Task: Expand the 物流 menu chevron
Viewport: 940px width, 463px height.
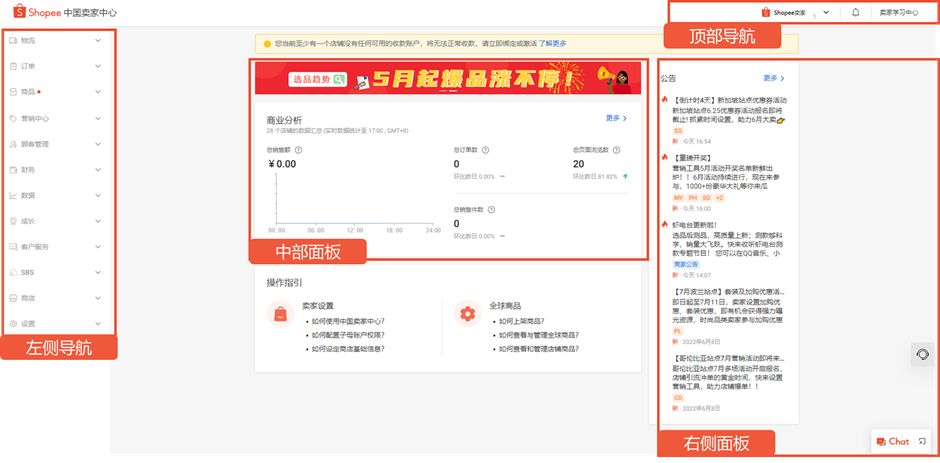Action: [x=98, y=41]
